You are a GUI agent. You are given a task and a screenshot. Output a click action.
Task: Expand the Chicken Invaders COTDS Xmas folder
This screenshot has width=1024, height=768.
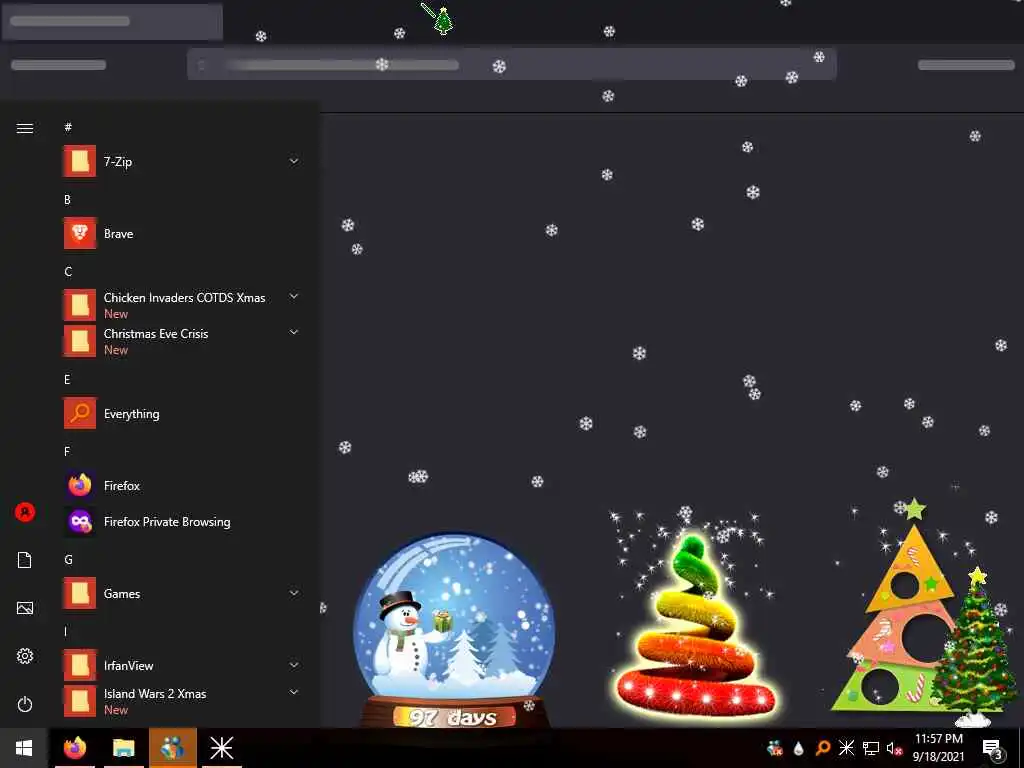294,296
